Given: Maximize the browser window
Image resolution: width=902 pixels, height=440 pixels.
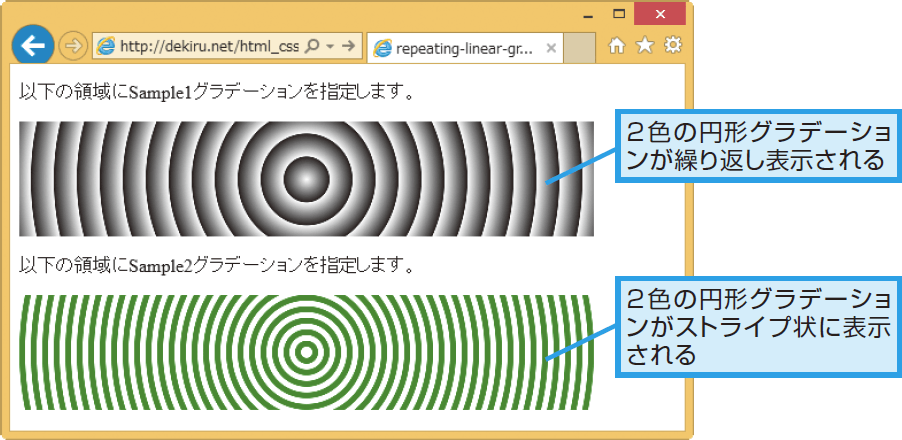Looking at the screenshot, I should tap(619, 14).
